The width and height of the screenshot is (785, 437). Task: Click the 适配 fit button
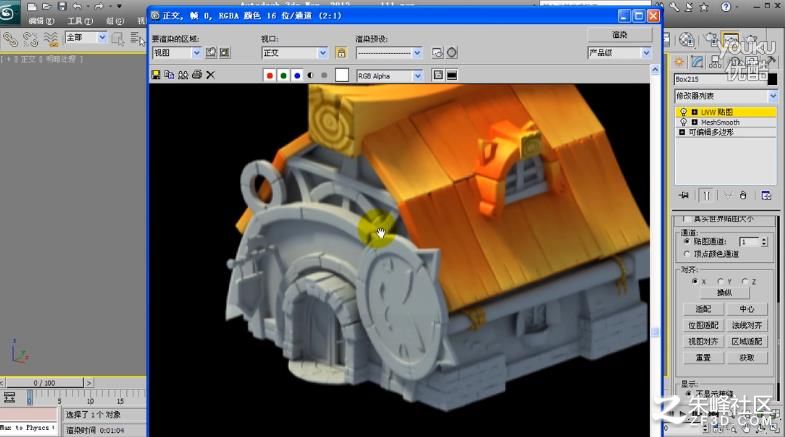[703, 309]
